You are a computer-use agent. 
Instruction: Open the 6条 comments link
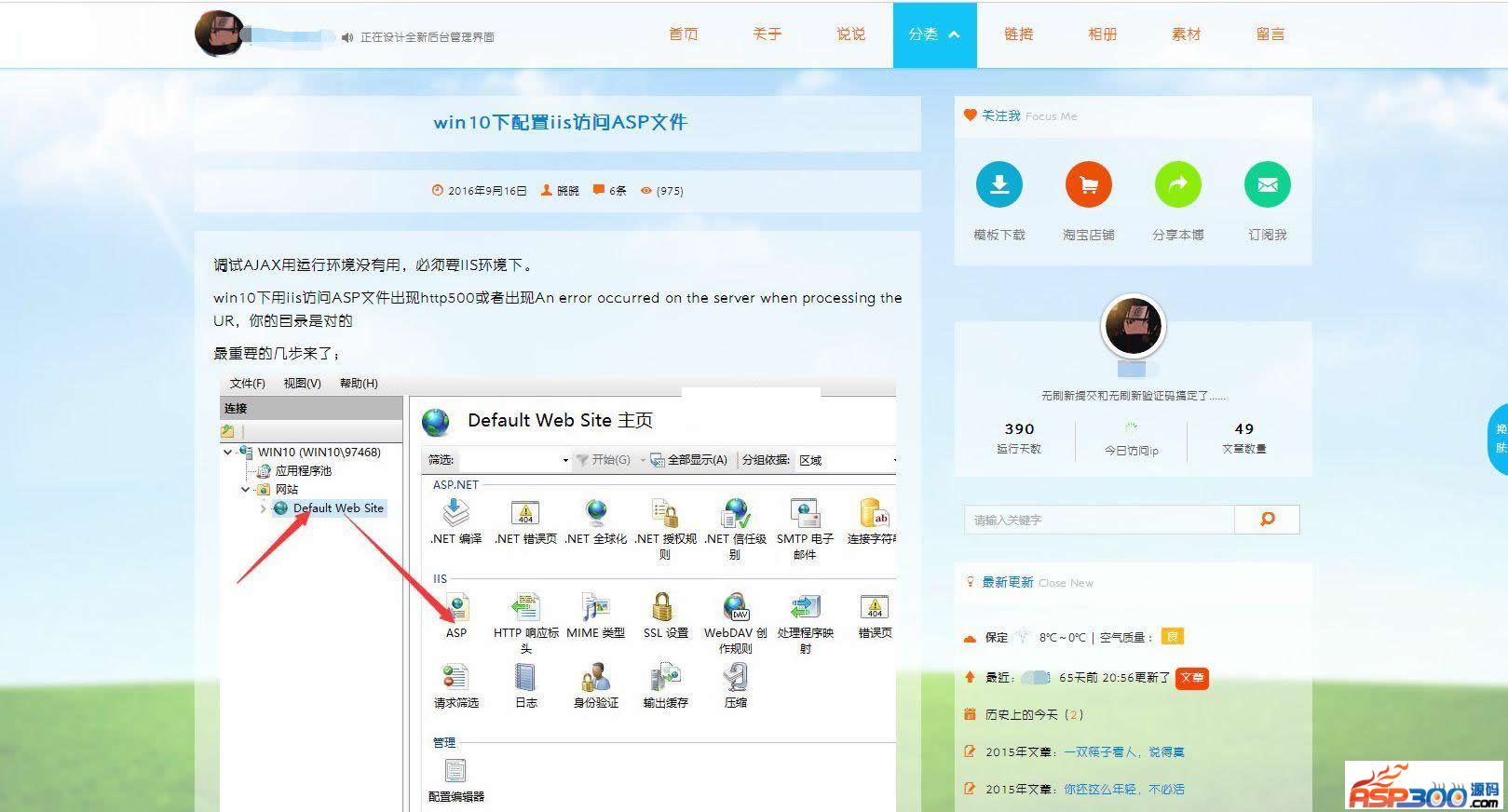(618, 191)
